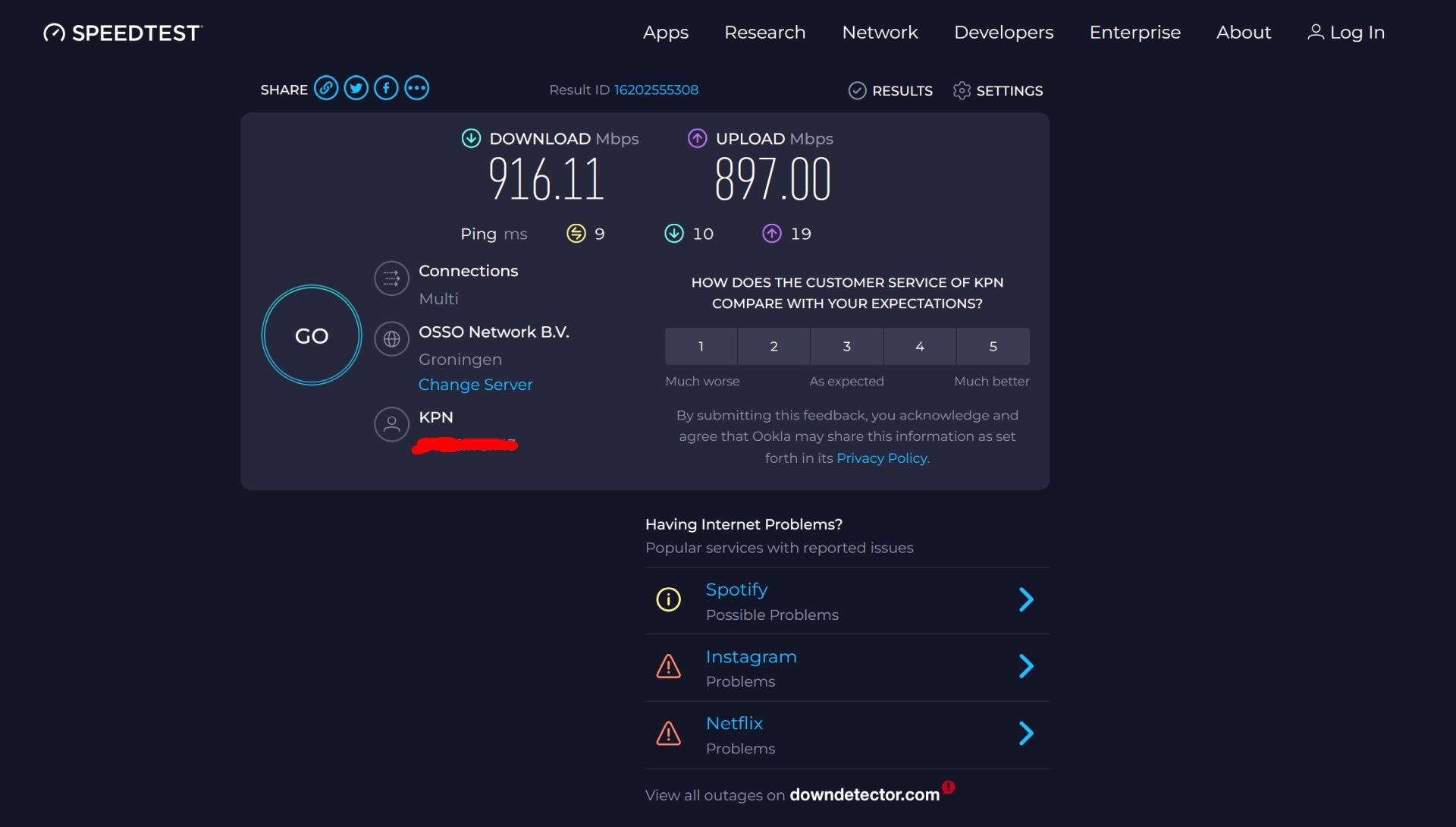Share result on Twitter icon
Viewport: 1456px width, 827px height.
pyautogui.click(x=356, y=89)
